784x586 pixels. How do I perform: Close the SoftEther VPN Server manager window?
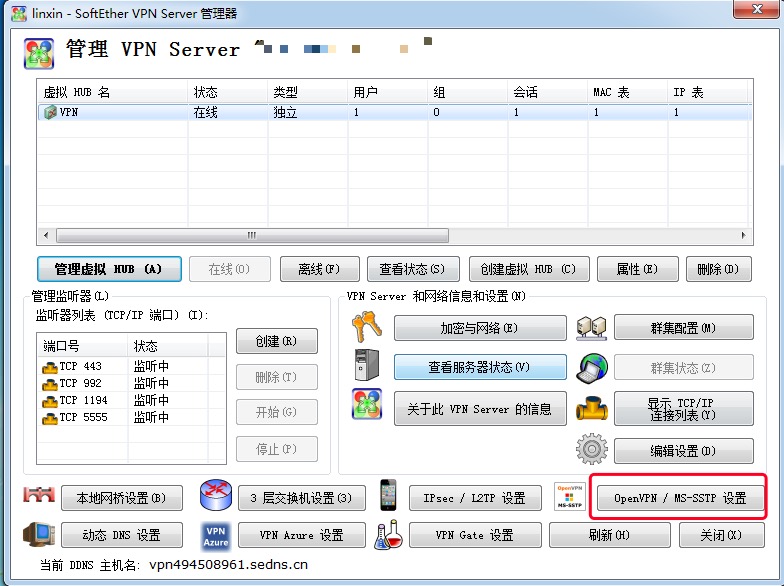(x=758, y=9)
